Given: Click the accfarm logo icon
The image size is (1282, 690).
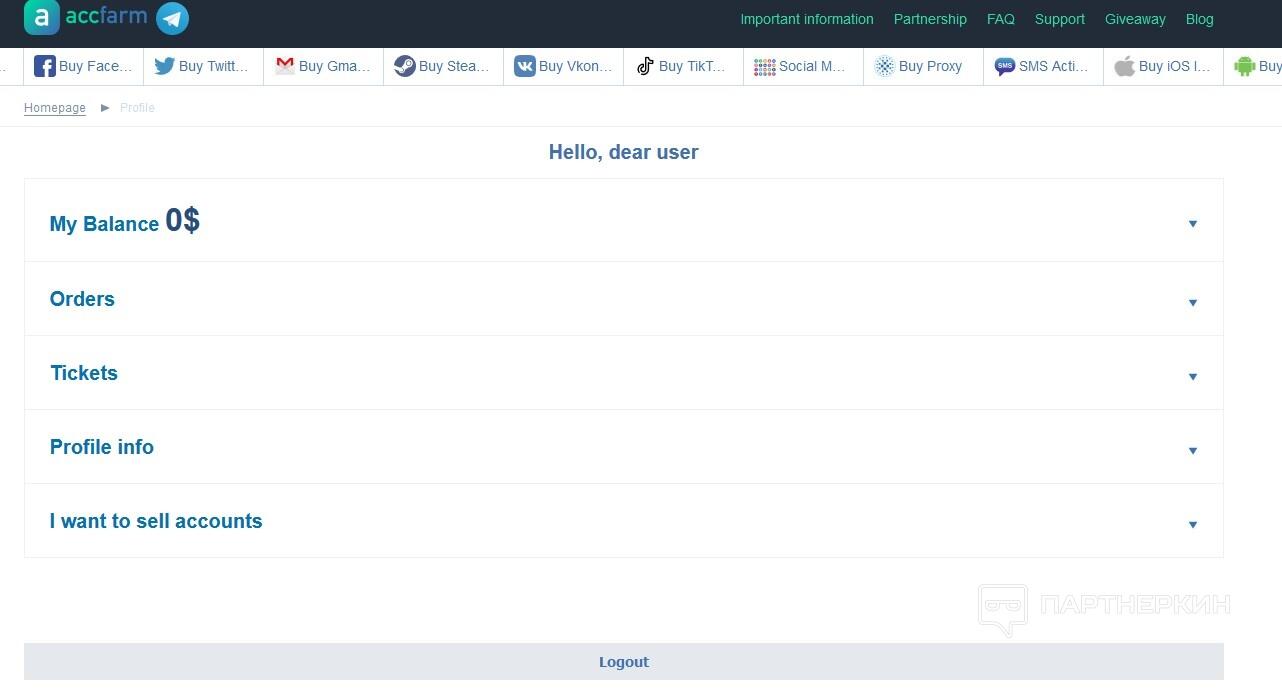Looking at the screenshot, I should (x=41, y=18).
